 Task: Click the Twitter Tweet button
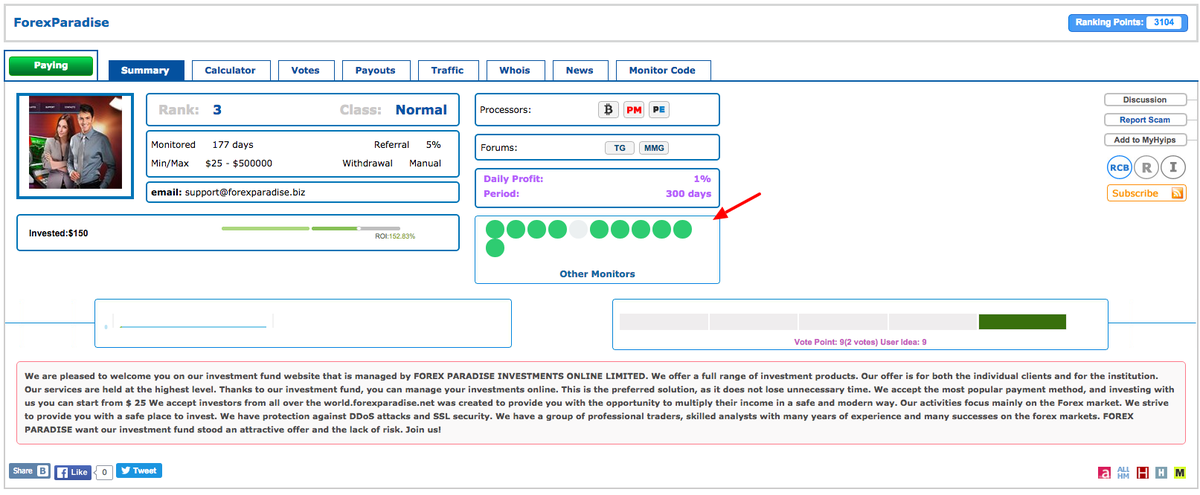point(139,470)
